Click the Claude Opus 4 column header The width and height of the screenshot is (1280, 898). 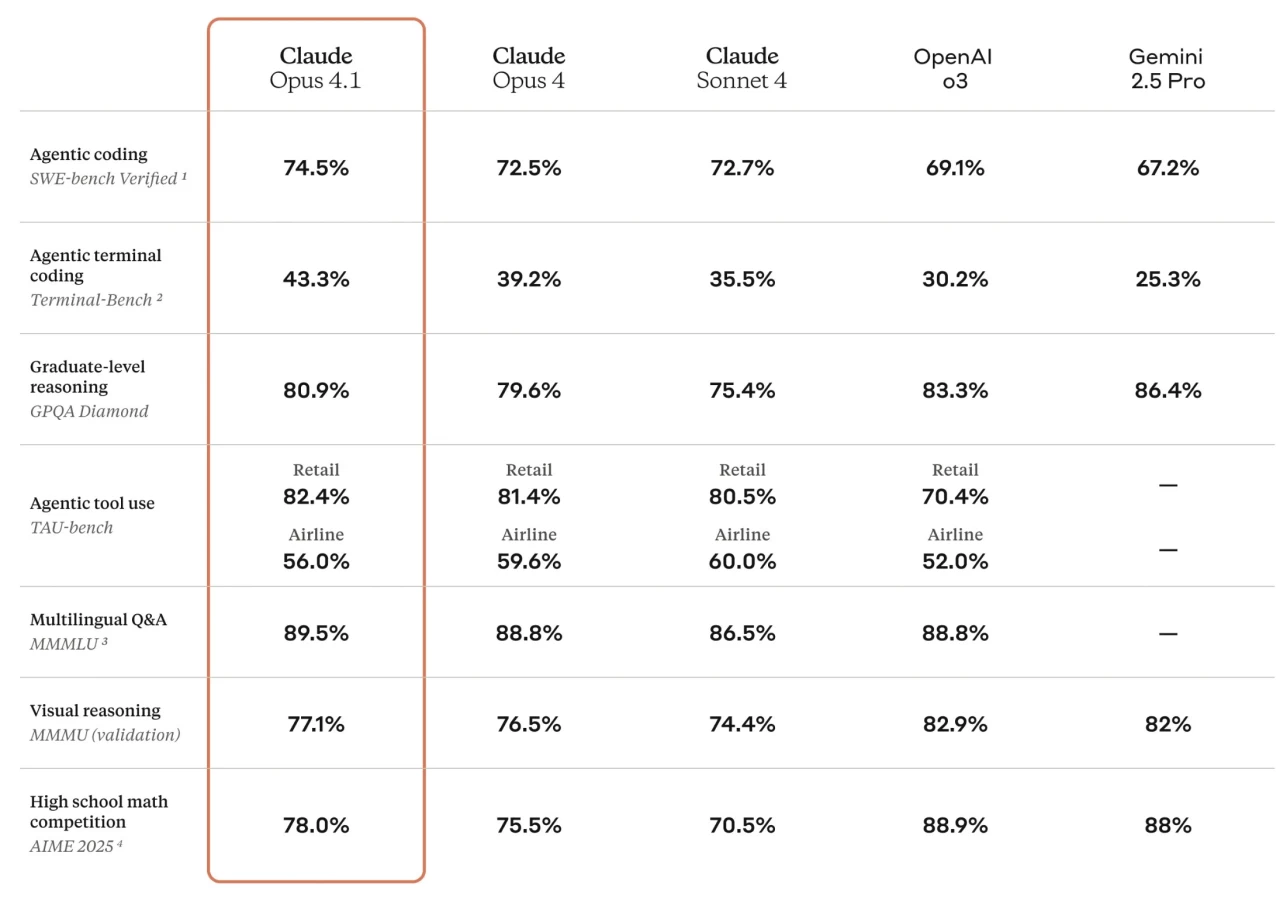pos(528,68)
